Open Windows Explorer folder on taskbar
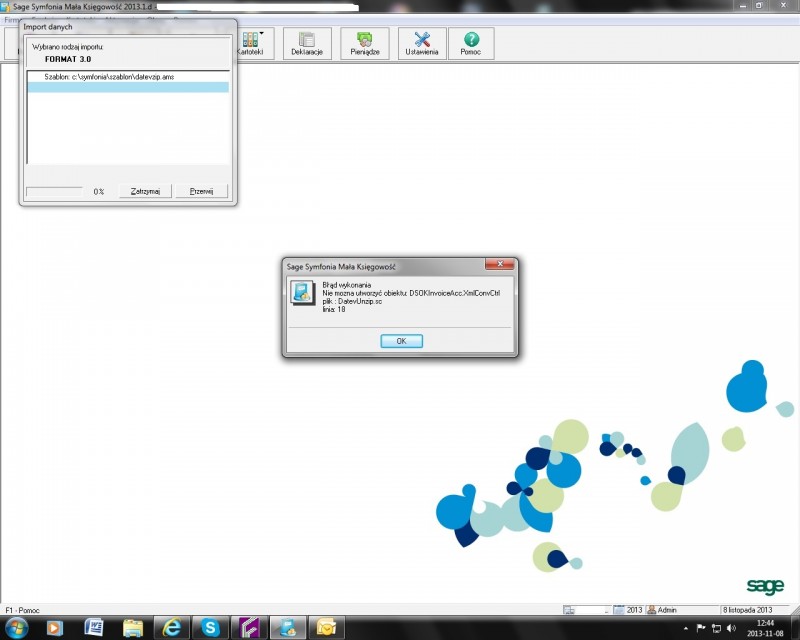The width and height of the screenshot is (800, 640). click(x=133, y=628)
